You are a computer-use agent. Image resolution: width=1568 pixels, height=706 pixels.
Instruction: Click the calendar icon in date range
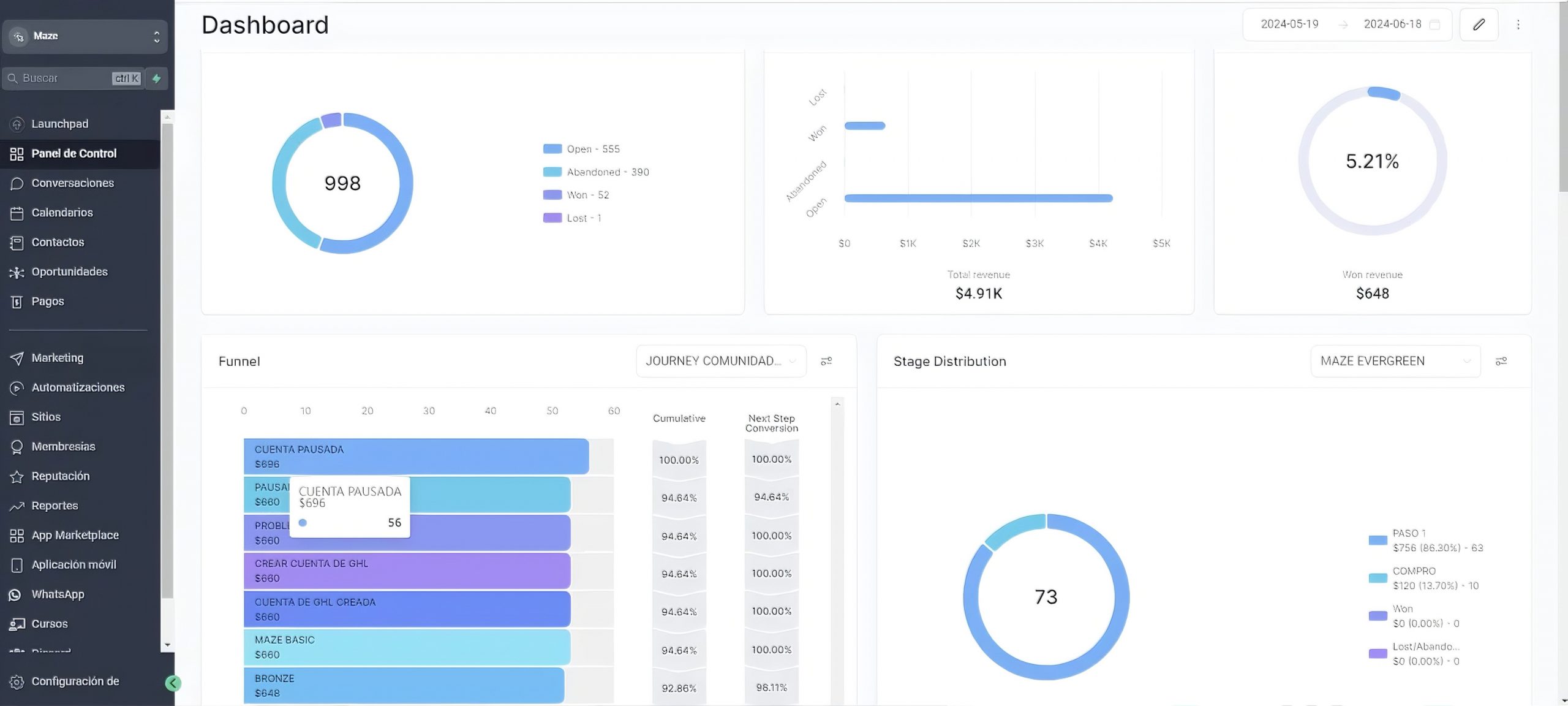[x=1434, y=25]
